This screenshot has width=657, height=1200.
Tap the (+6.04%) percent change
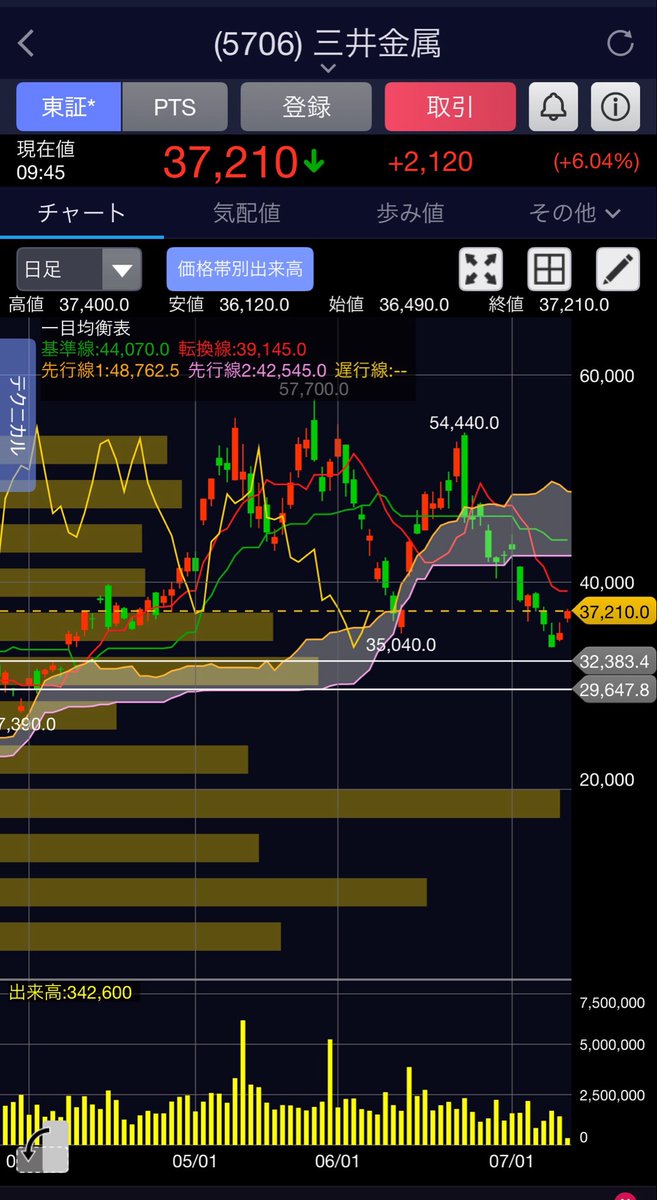click(x=595, y=162)
